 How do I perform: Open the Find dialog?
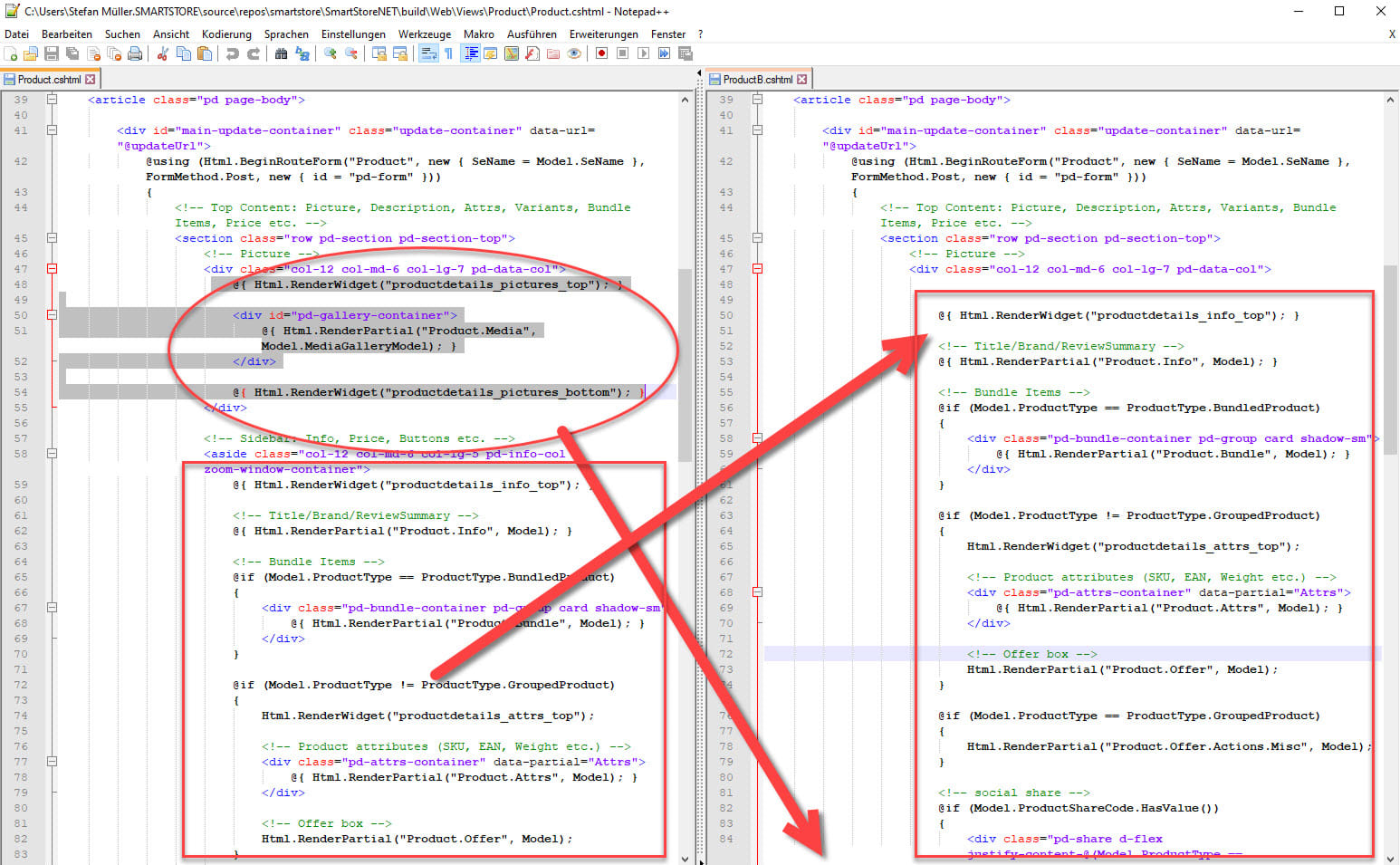click(282, 53)
